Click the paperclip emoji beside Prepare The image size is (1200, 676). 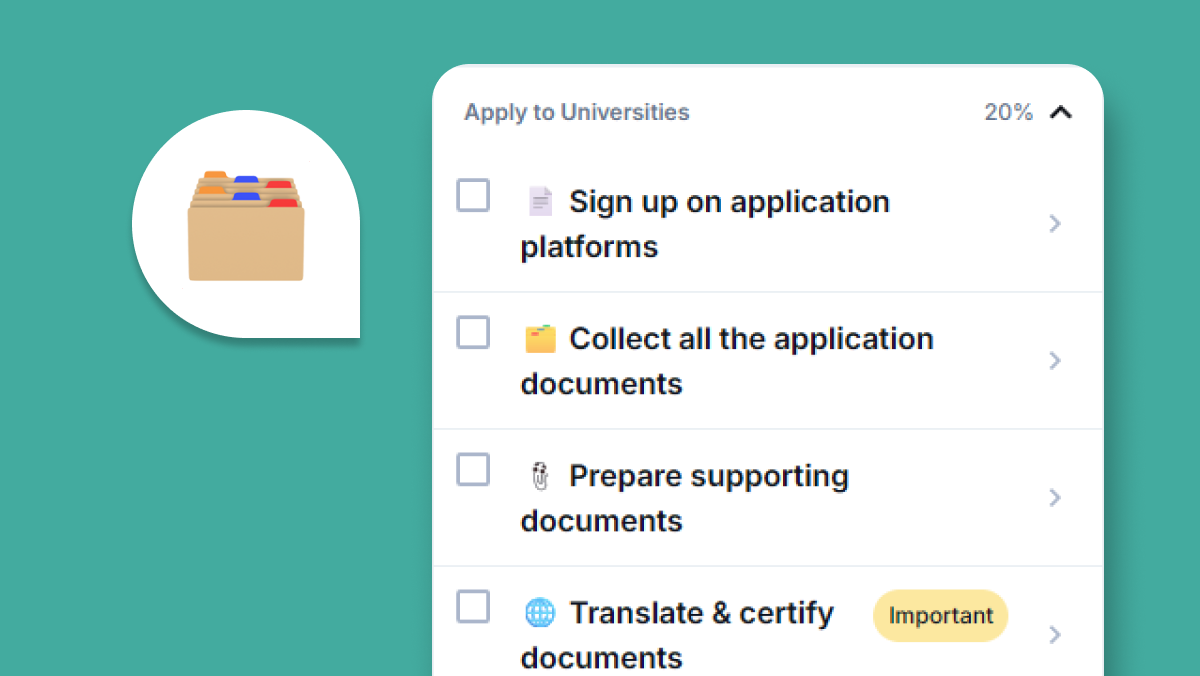tap(540, 477)
